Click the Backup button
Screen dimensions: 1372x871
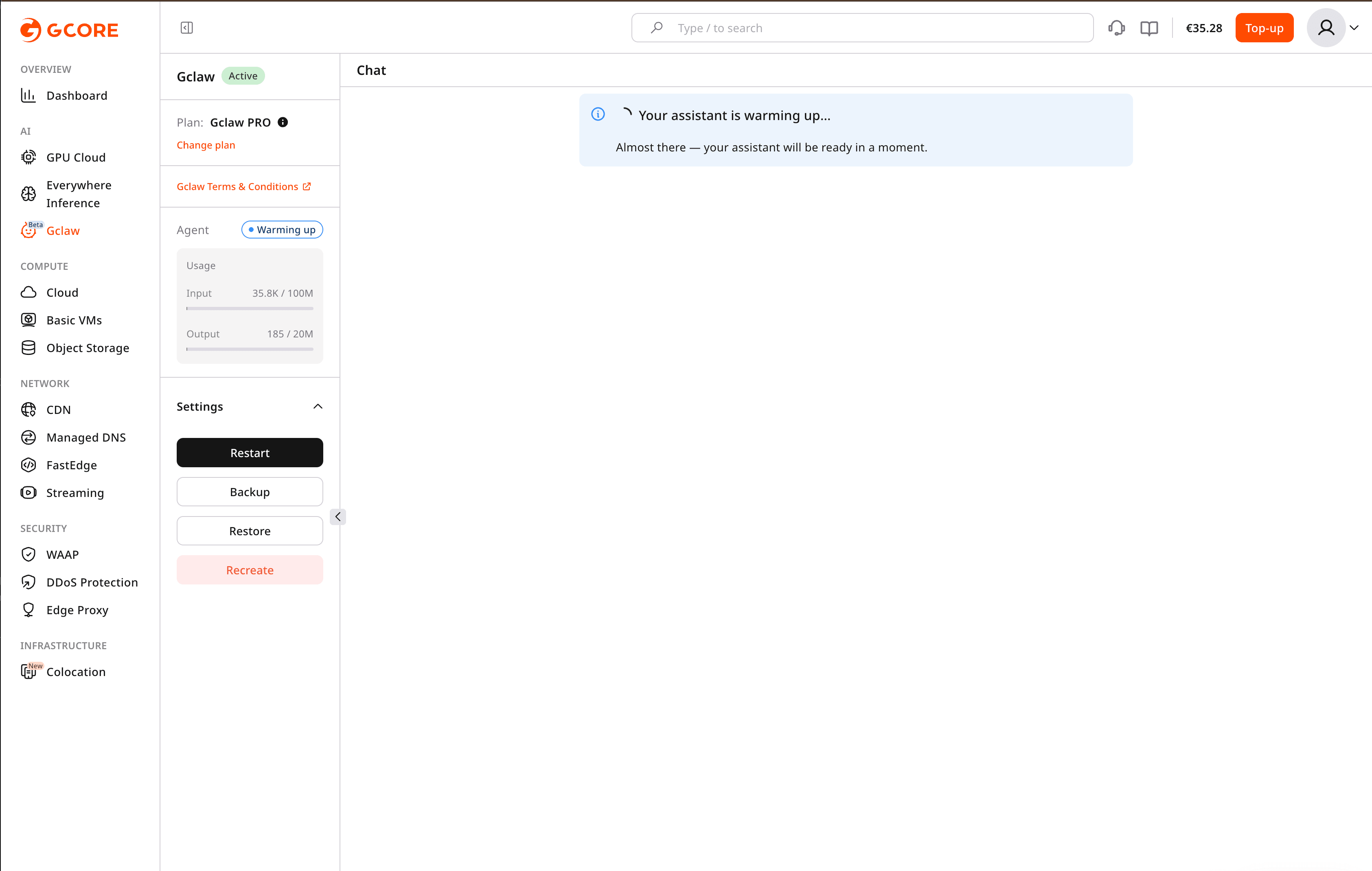click(x=250, y=492)
